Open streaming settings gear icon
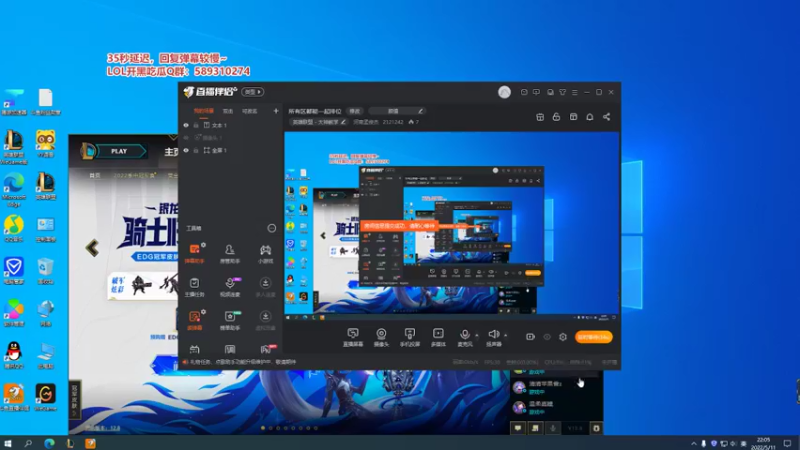The width and height of the screenshot is (800, 450). tap(563, 337)
